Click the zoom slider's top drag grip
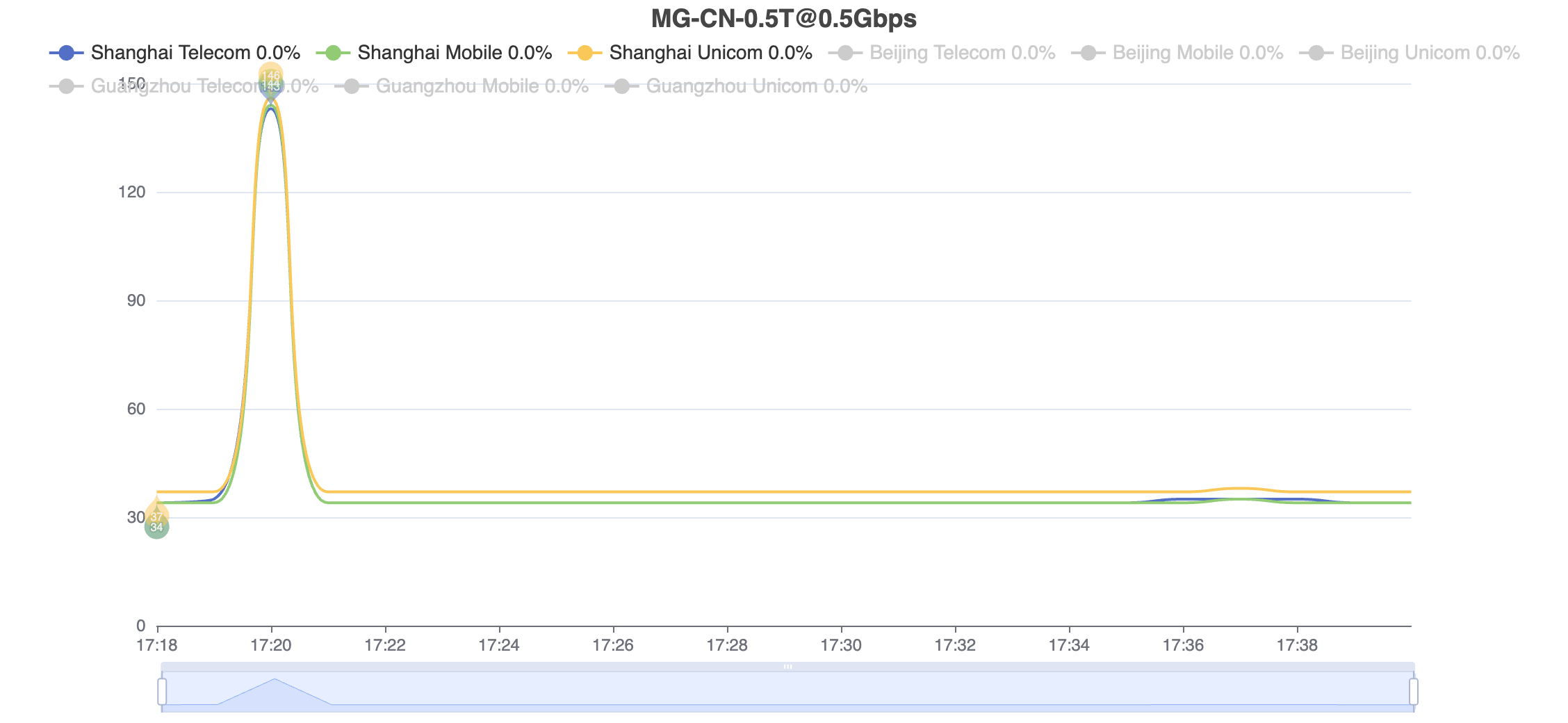The image size is (1568, 723). (787, 667)
